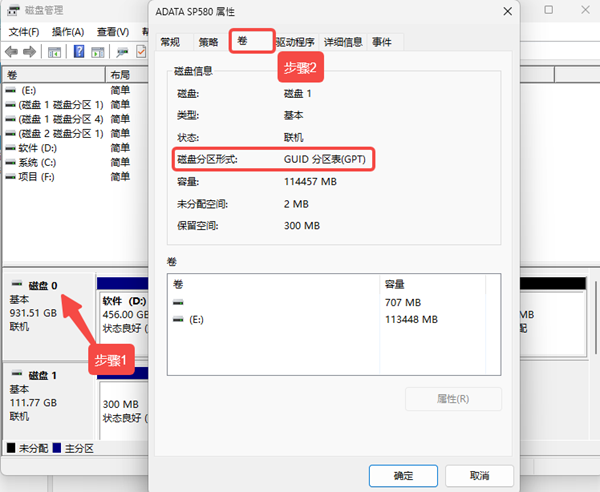Switch to the 策略 tab
600x492 pixels.
coord(208,42)
